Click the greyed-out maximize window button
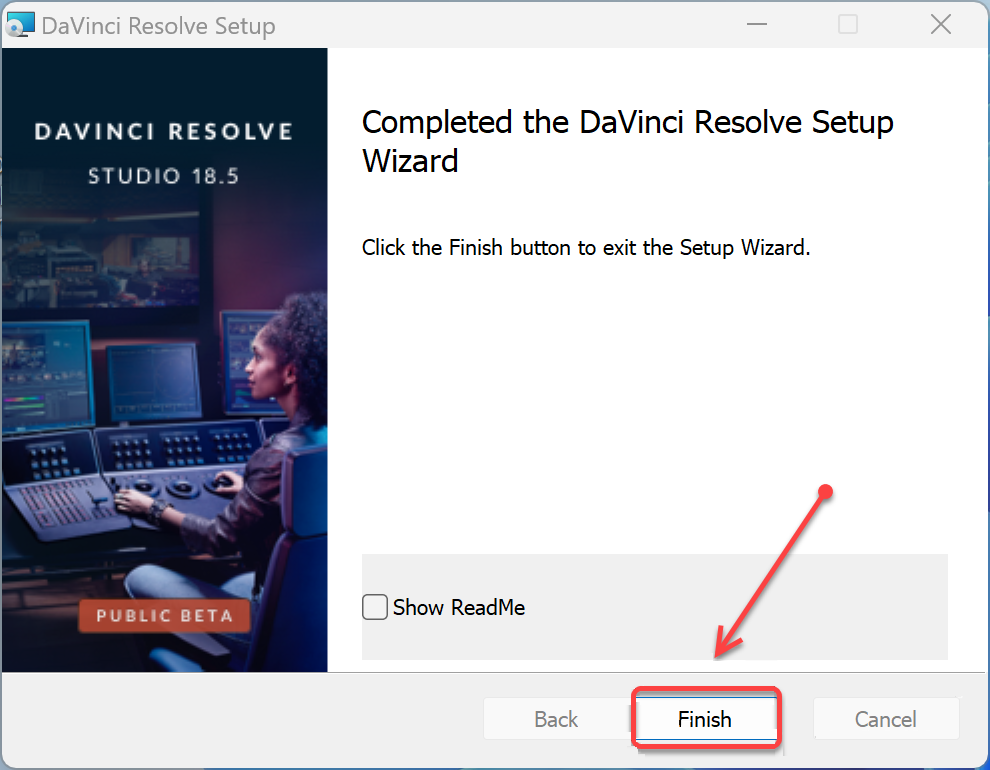This screenshot has height=770, width=990. point(847,25)
